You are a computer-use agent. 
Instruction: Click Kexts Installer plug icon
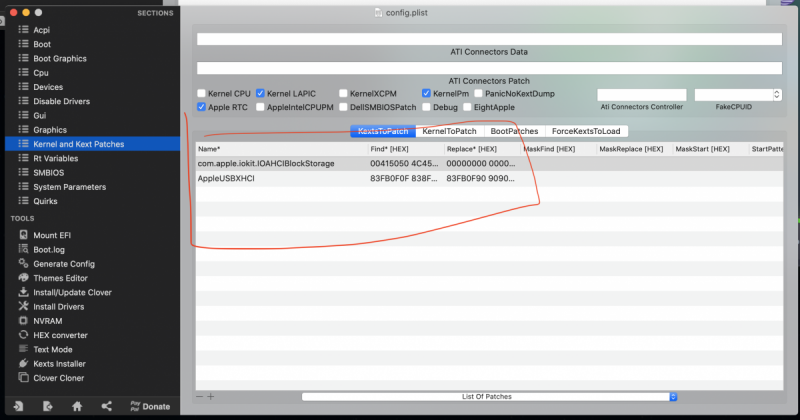pyautogui.click(x=23, y=363)
